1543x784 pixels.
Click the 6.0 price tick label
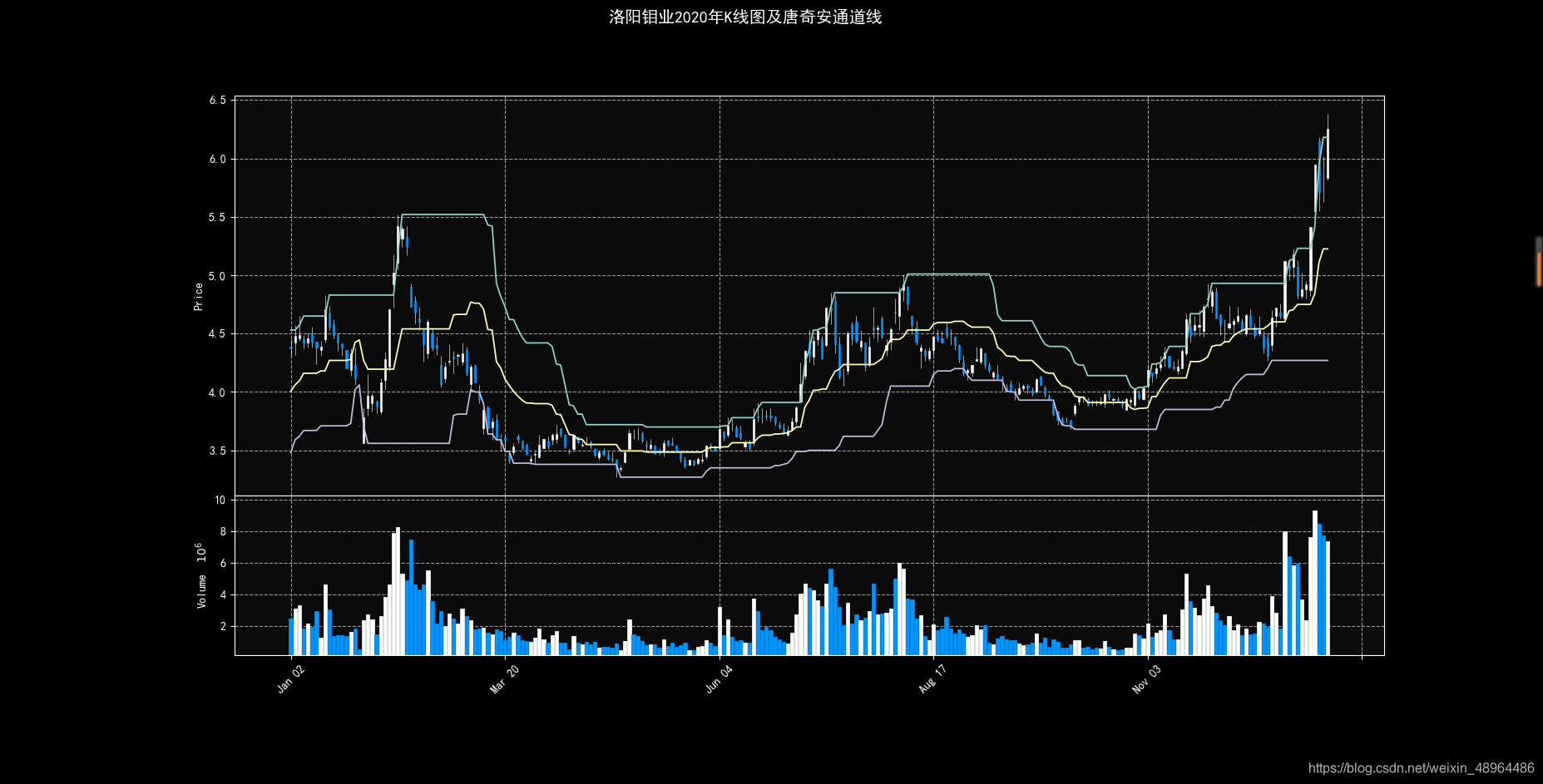point(217,160)
